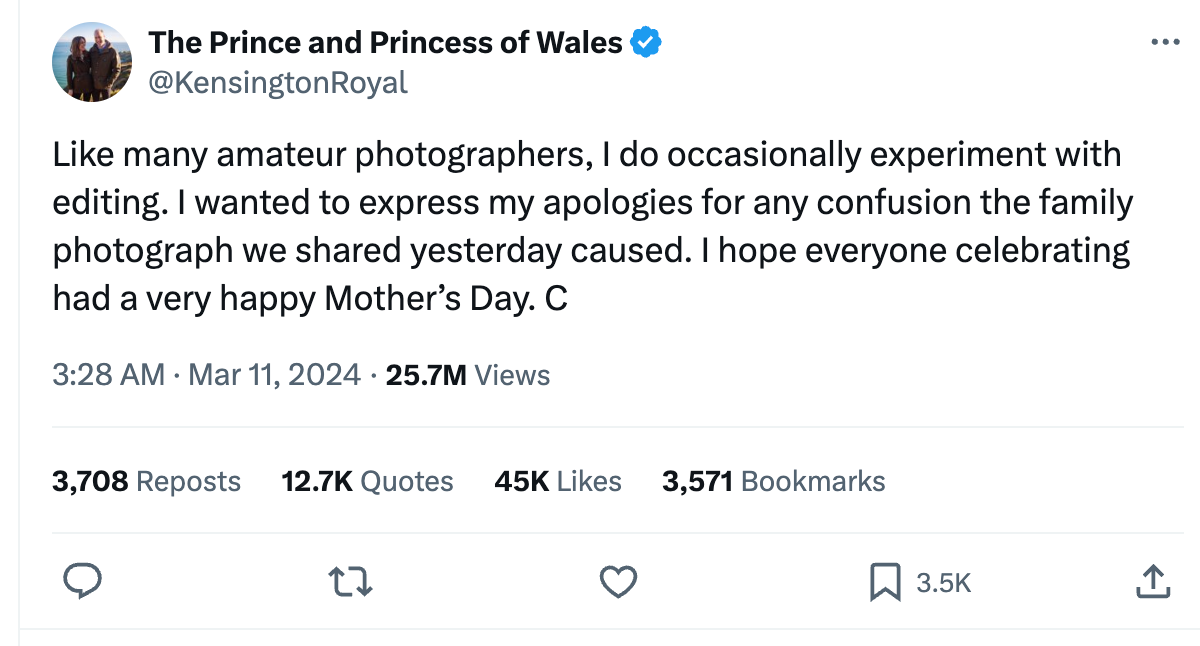Click the display name "The Prince and Princess of Wales"
This screenshot has width=1200, height=646.
pyautogui.click(x=385, y=43)
